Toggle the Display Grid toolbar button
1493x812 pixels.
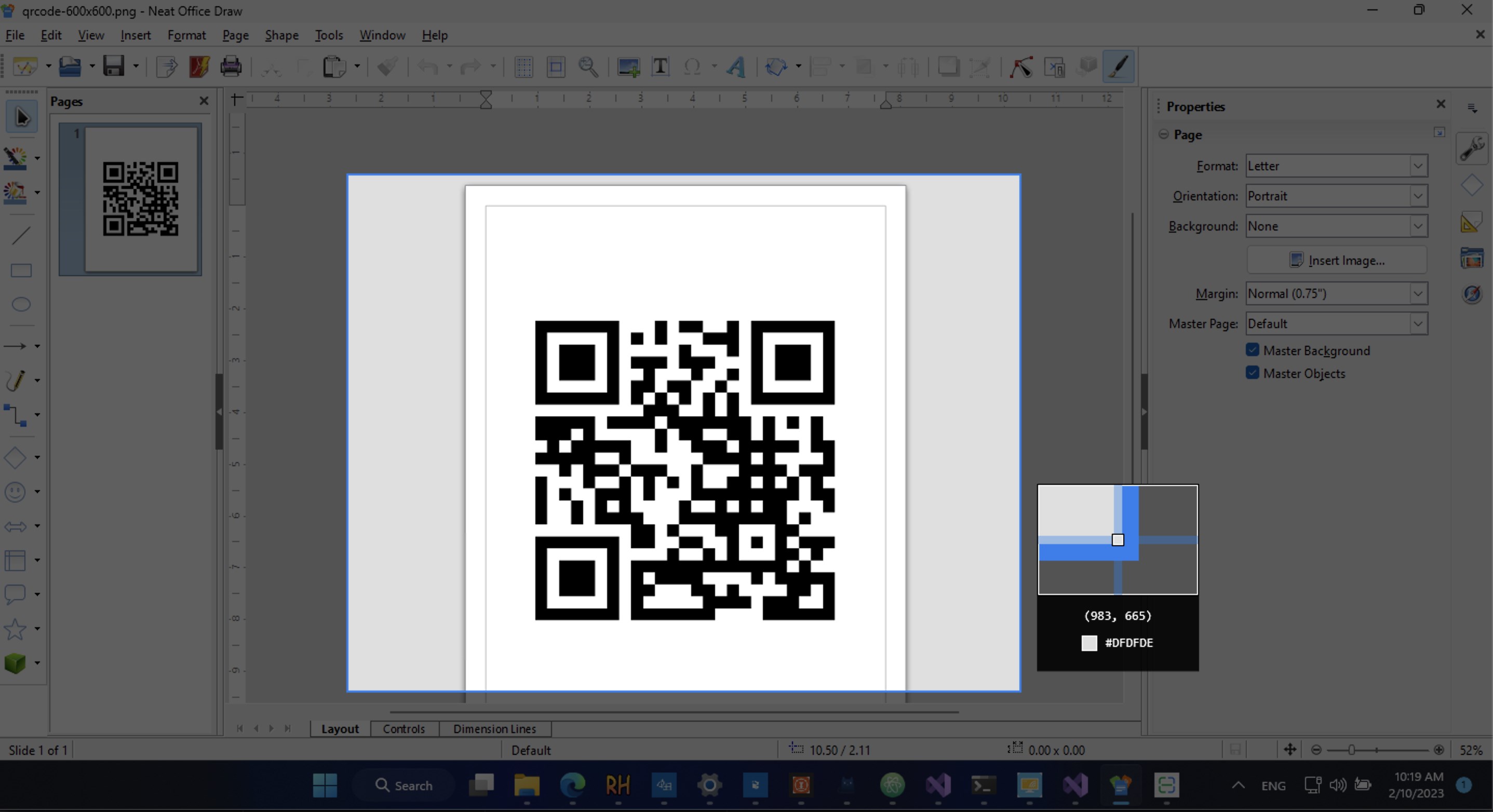(523, 66)
